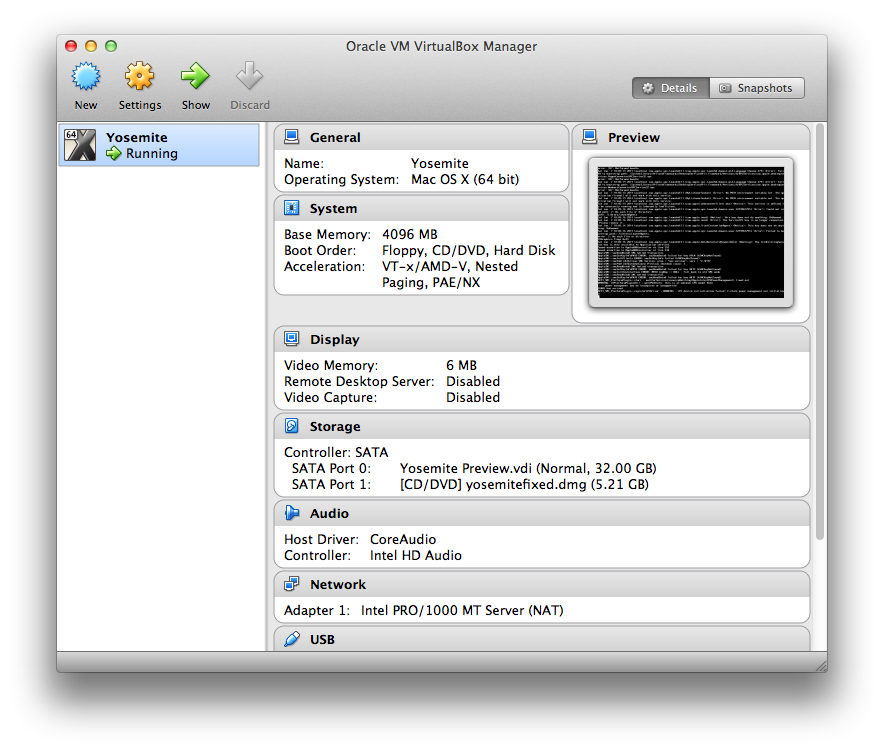884x751 pixels.
Task: Click the New virtual machine icon
Action: [86, 76]
